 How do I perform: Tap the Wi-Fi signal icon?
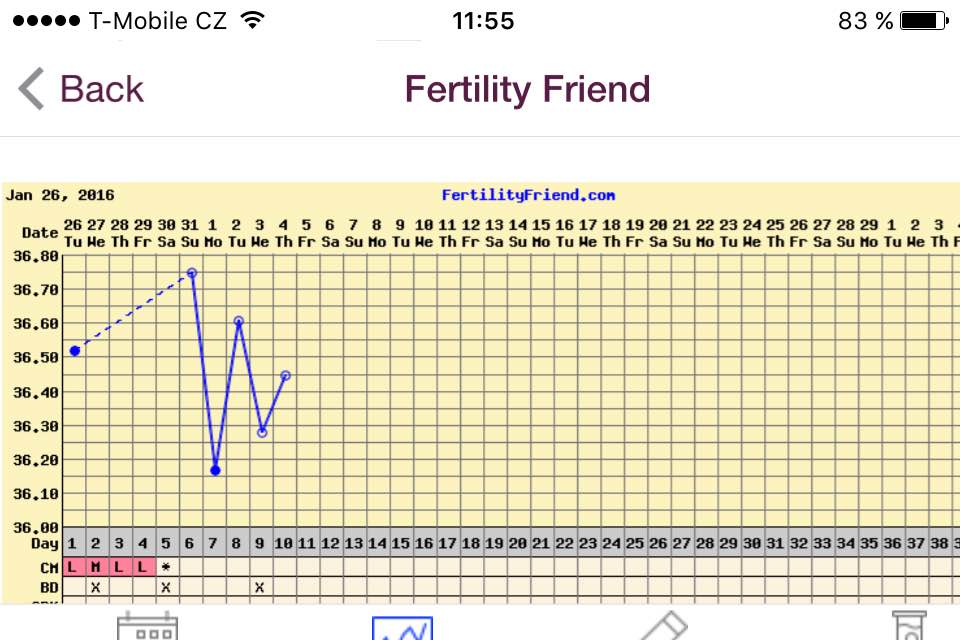(253, 21)
